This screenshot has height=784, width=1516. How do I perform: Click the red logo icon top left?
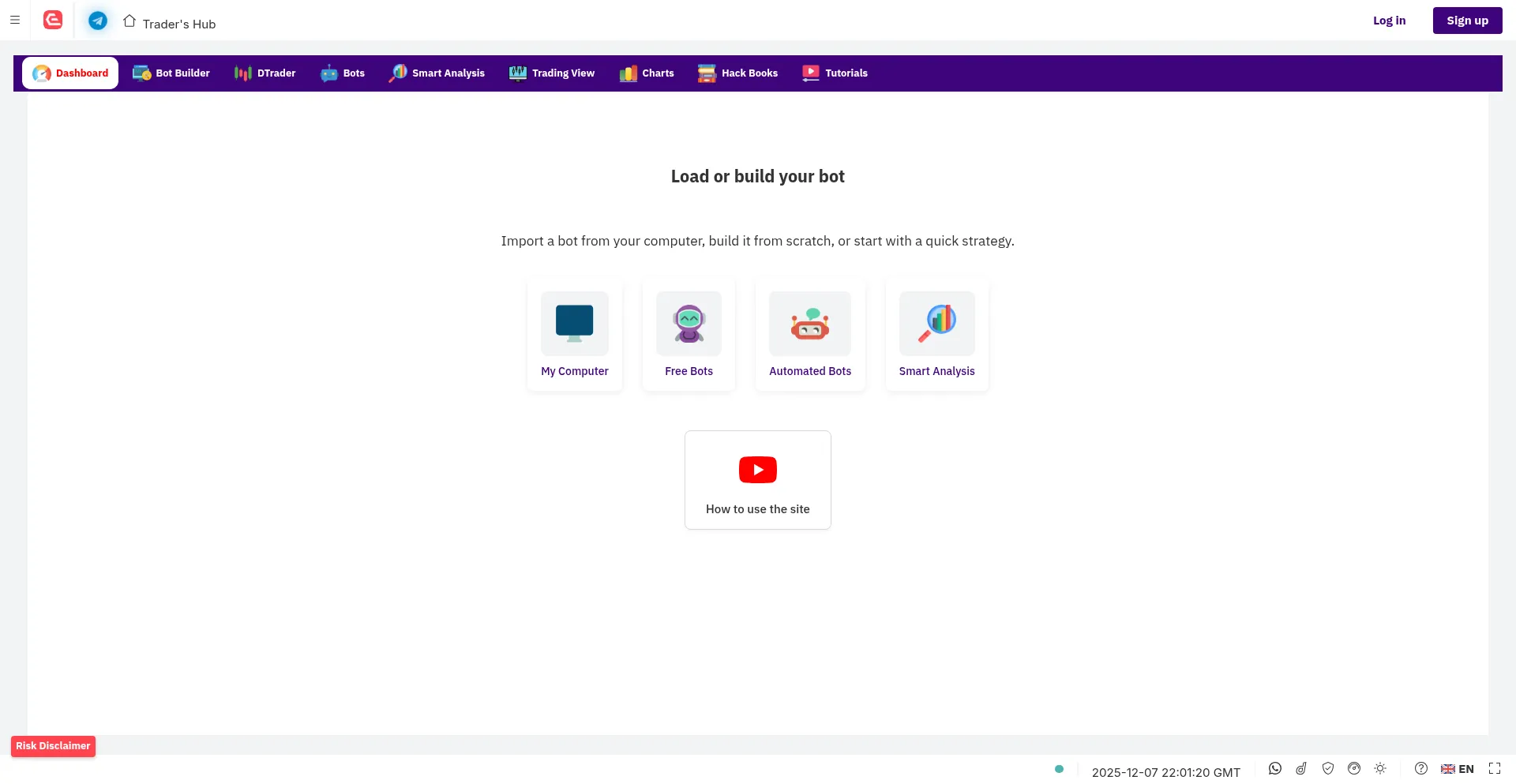pyautogui.click(x=53, y=21)
